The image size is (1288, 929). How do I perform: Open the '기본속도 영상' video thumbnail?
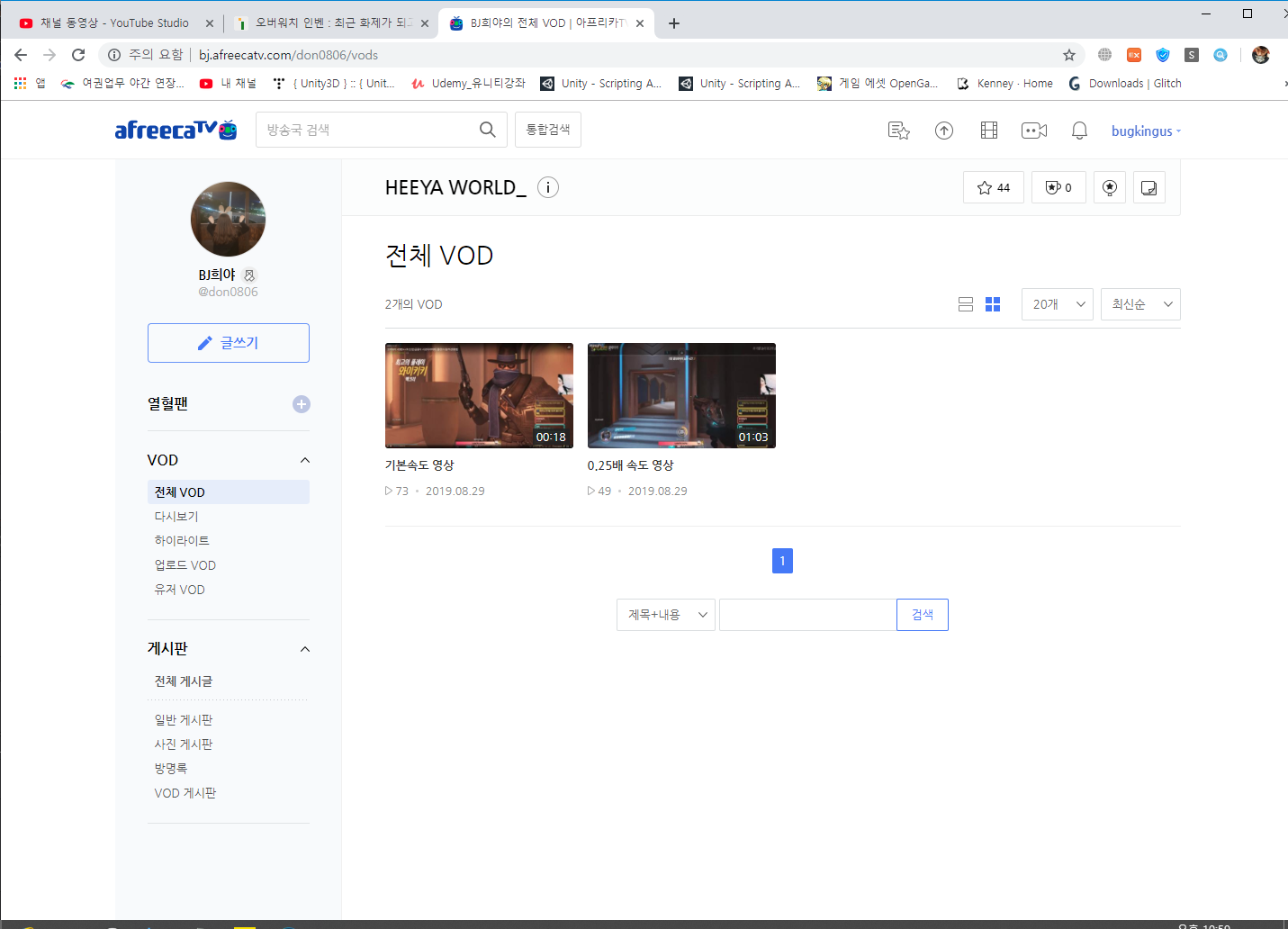coord(478,395)
